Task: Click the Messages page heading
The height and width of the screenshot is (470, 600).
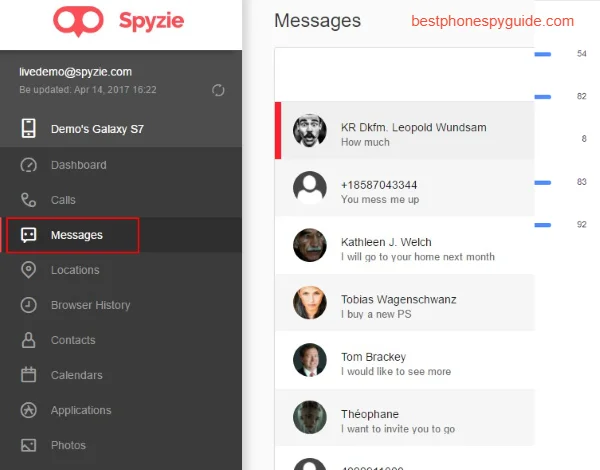Action: 318,21
